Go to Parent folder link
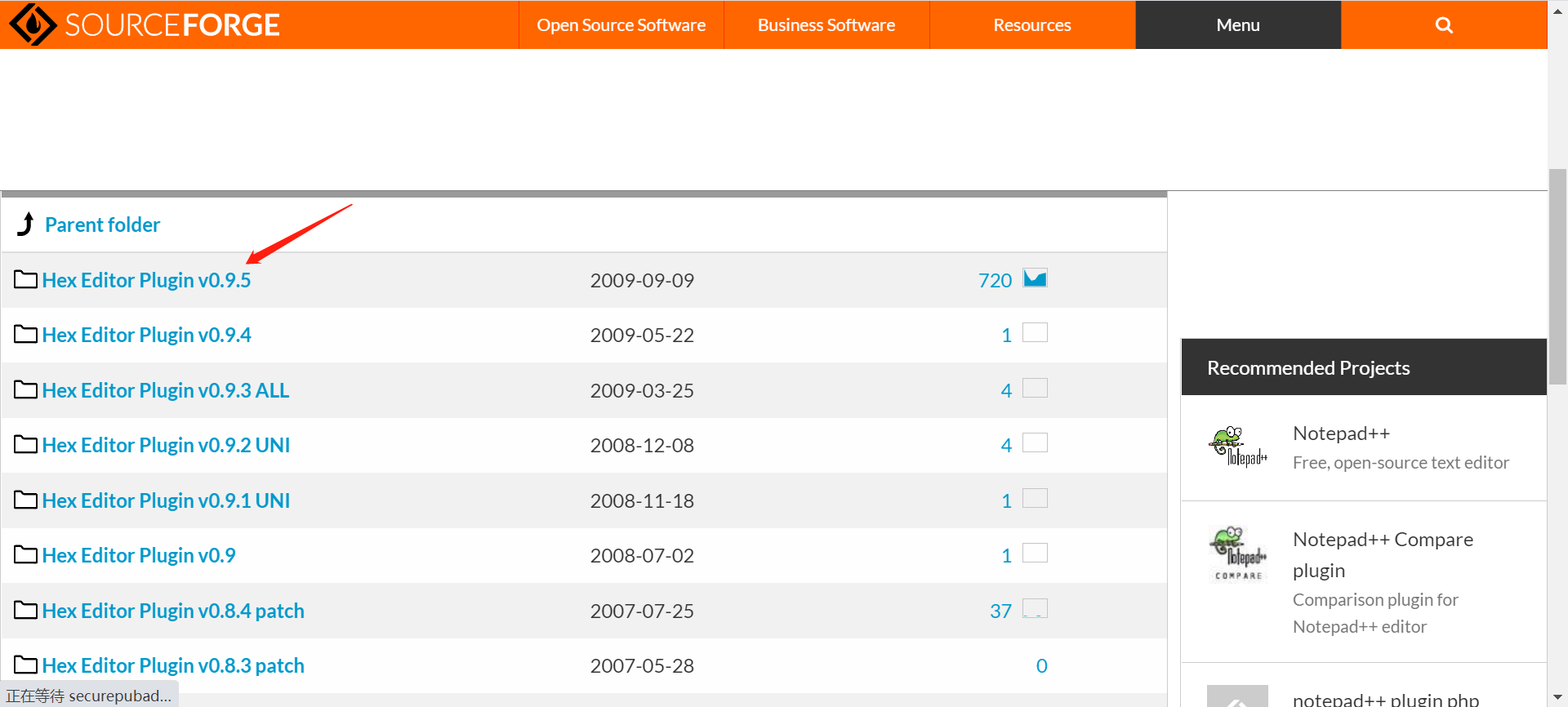The image size is (1568, 707). 102,225
